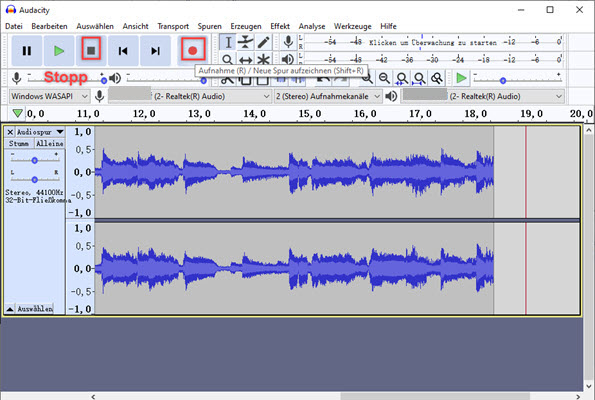
Task: Open the Ansicht menu
Action: point(135,26)
